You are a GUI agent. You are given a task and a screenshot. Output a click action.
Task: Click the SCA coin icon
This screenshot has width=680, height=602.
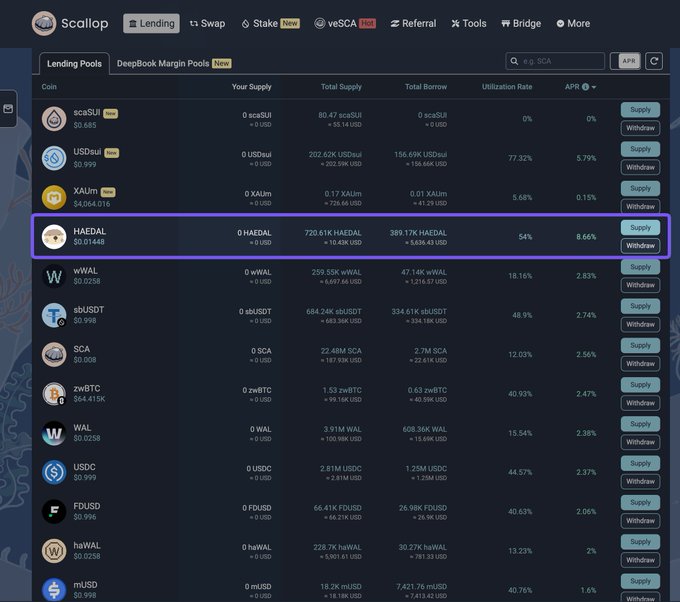pyautogui.click(x=54, y=354)
